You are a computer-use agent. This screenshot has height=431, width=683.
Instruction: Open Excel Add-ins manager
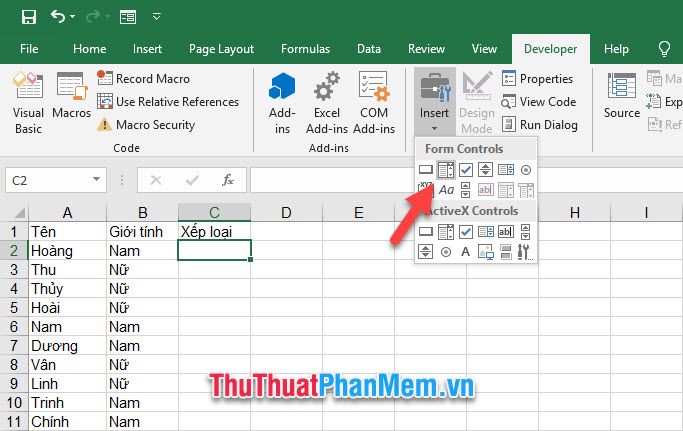(x=327, y=103)
